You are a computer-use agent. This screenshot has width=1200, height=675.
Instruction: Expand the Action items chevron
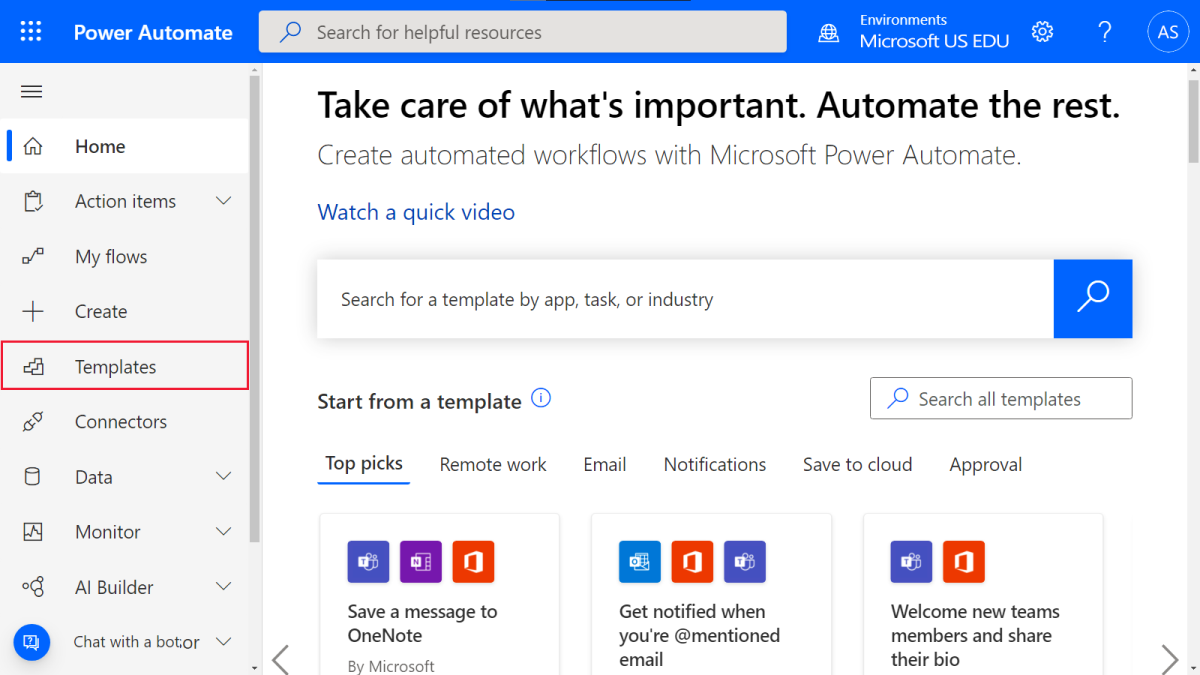[x=224, y=201]
